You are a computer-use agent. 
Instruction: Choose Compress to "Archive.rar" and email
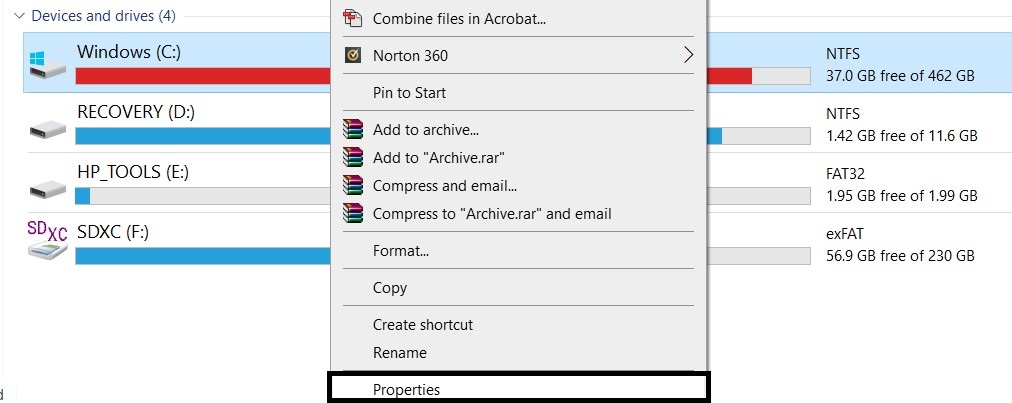tap(491, 213)
